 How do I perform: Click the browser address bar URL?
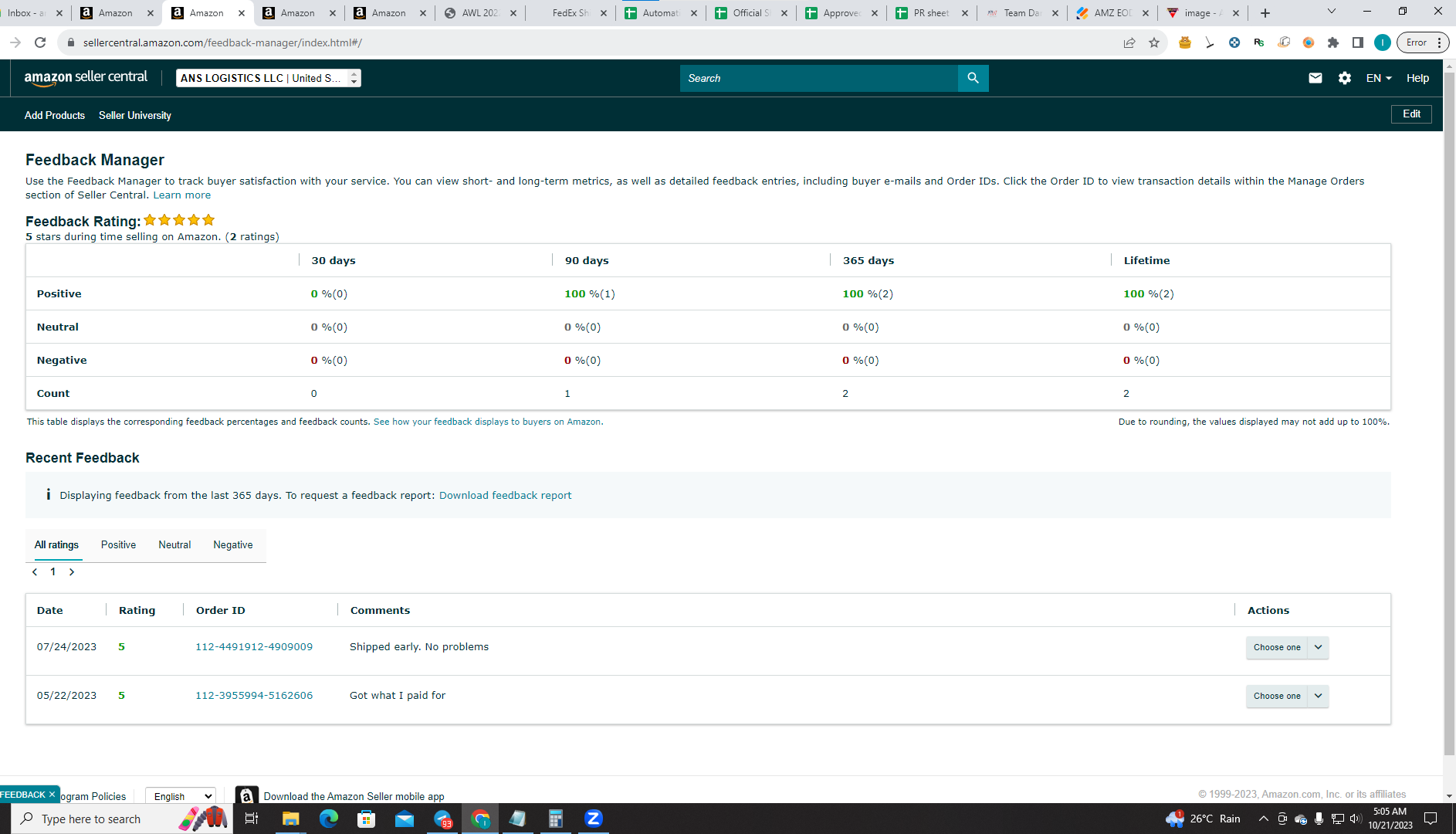point(222,42)
